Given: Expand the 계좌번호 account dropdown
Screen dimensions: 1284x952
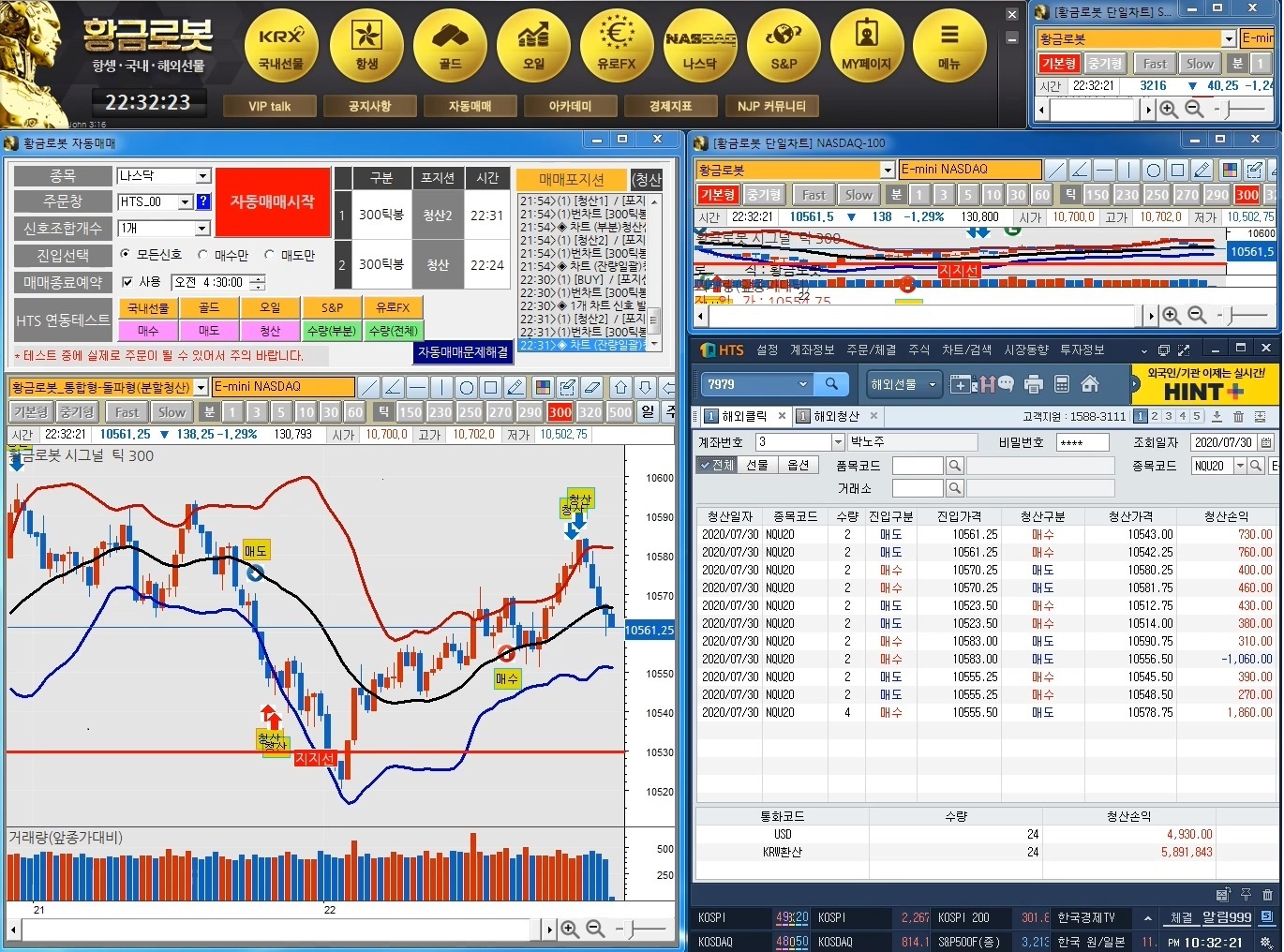Looking at the screenshot, I should coord(838,442).
